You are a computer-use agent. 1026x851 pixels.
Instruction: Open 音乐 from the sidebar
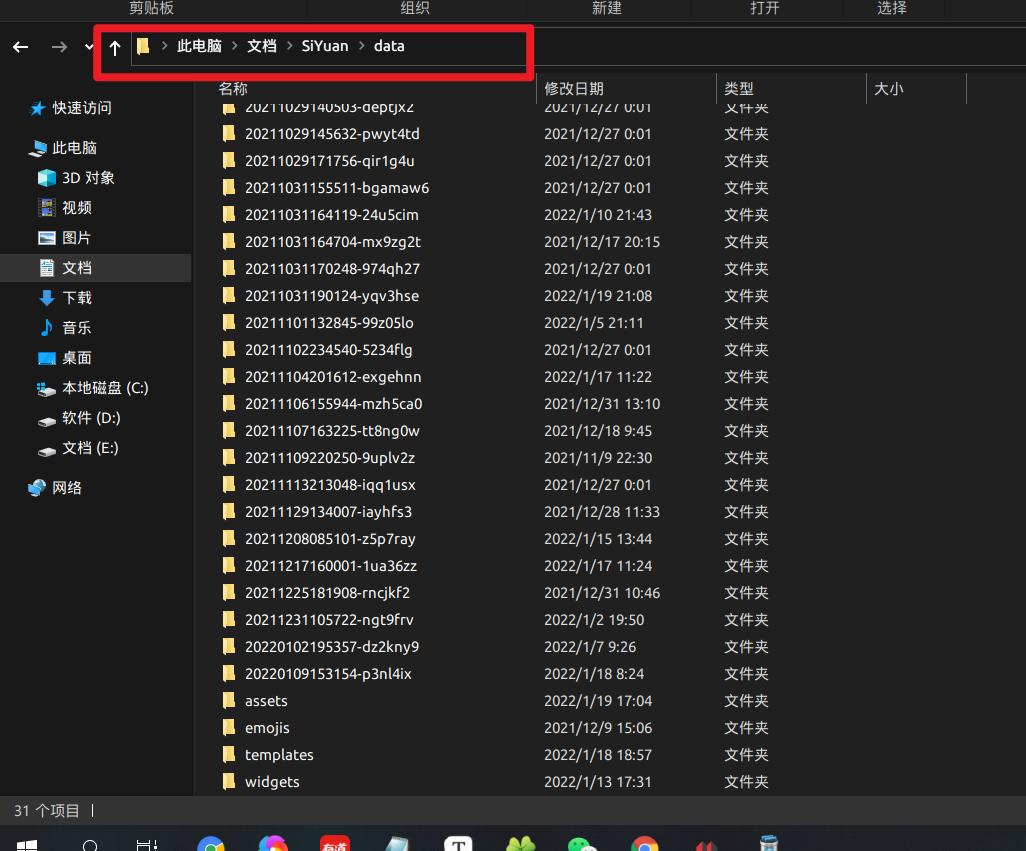pyautogui.click(x=76, y=328)
